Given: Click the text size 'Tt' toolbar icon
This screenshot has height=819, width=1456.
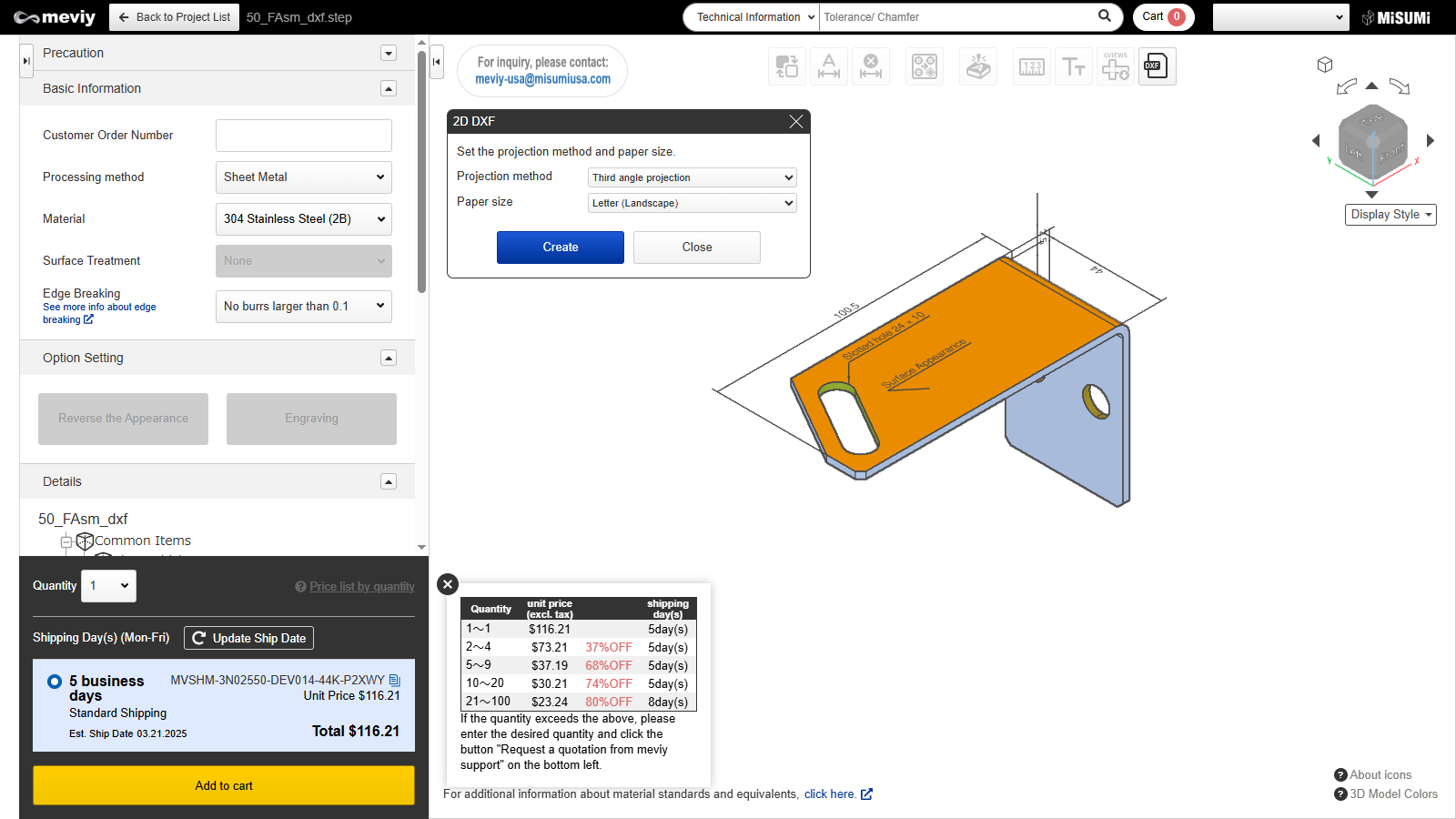Looking at the screenshot, I should point(1074,66).
